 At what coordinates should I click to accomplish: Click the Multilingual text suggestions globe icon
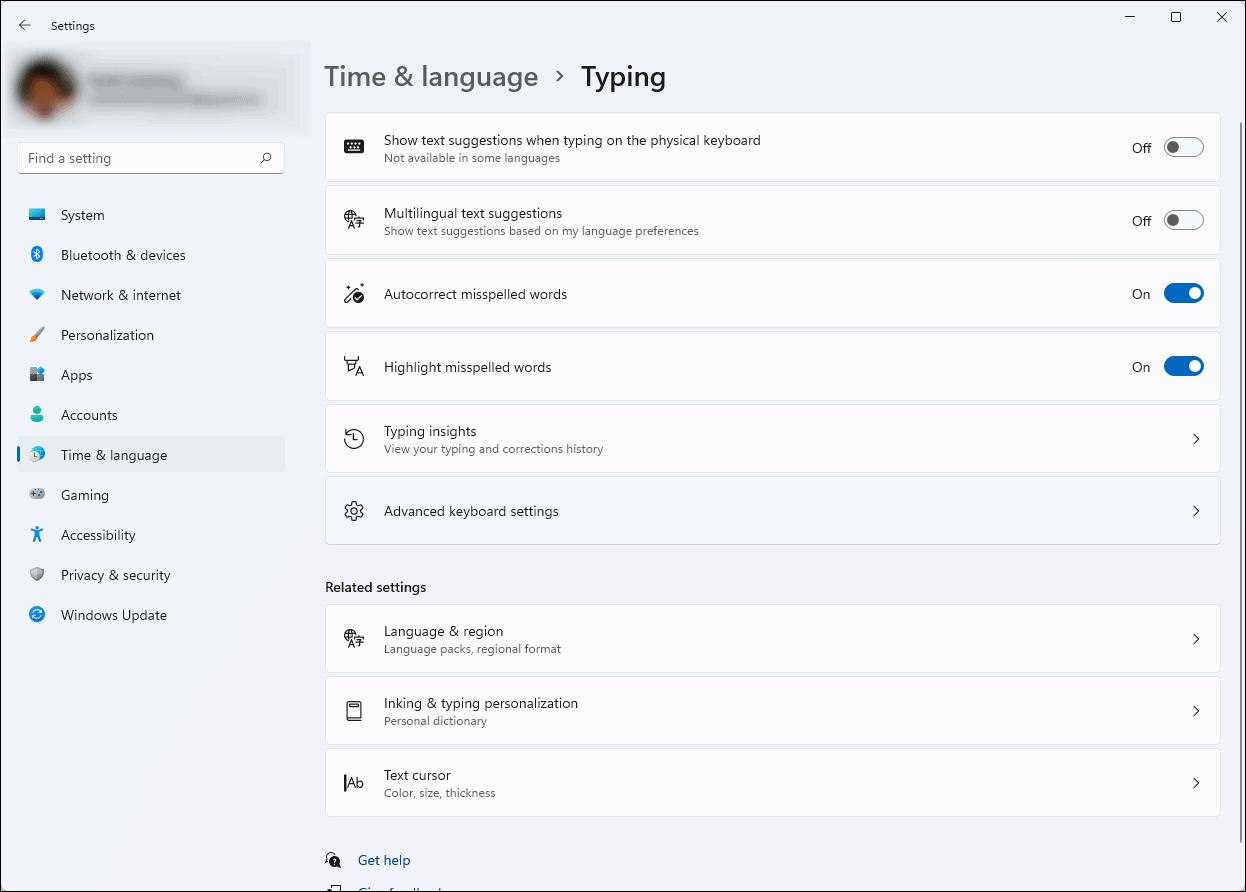point(354,220)
